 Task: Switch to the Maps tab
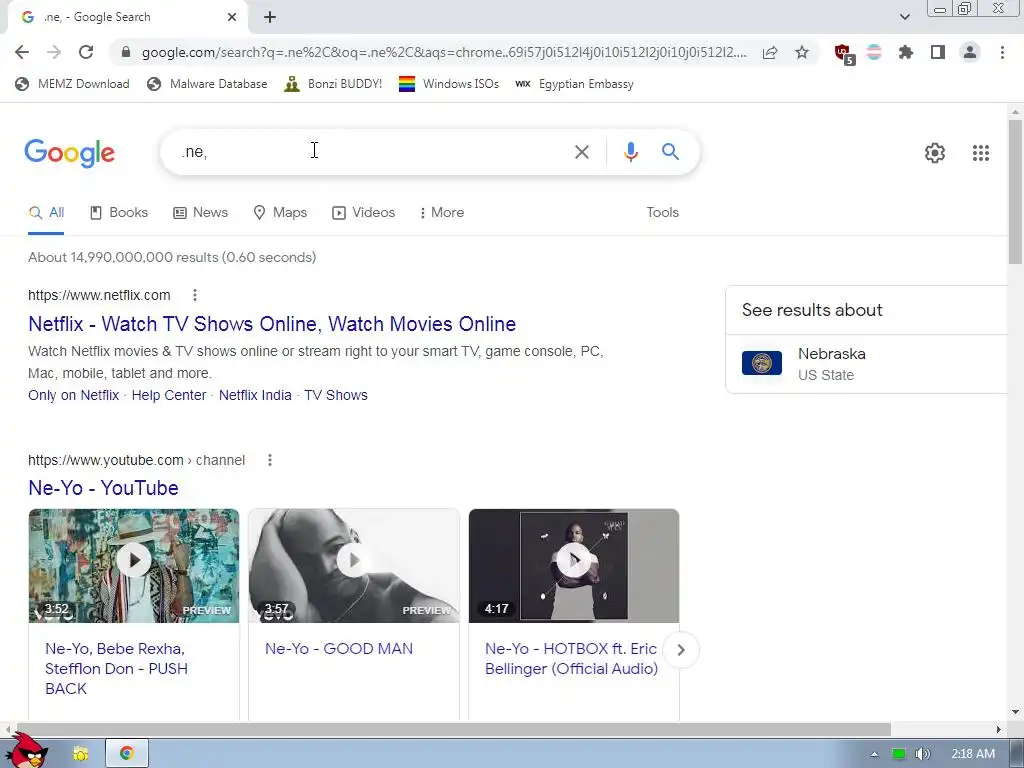[280, 212]
